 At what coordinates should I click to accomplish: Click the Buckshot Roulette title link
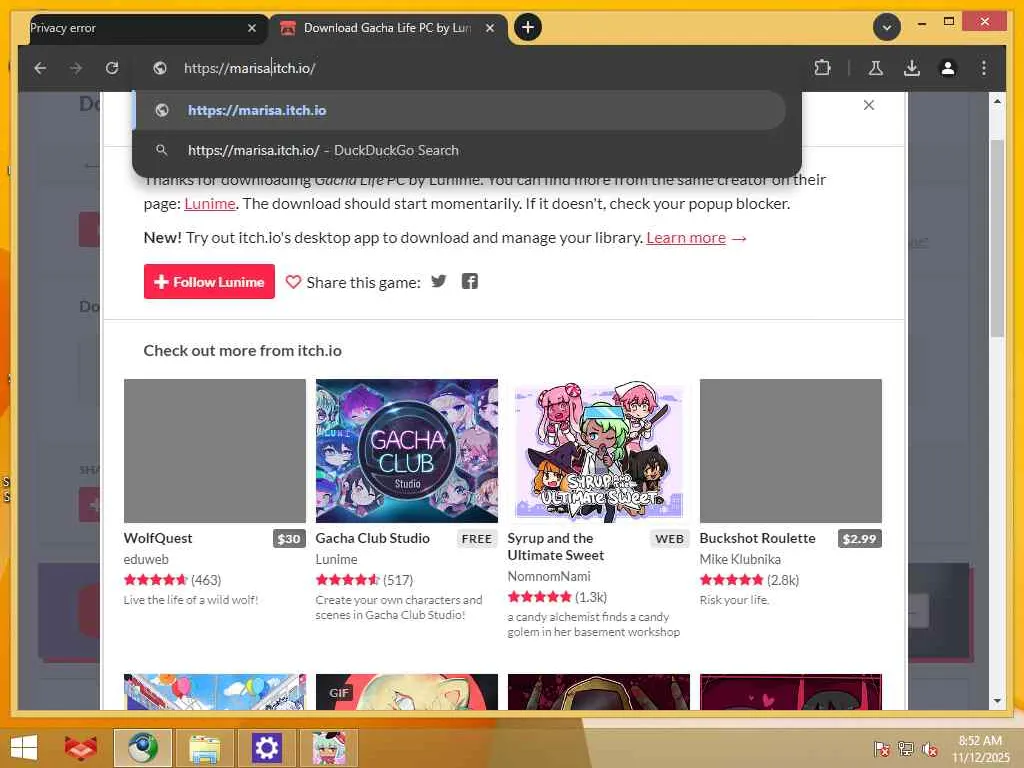tap(758, 538)
